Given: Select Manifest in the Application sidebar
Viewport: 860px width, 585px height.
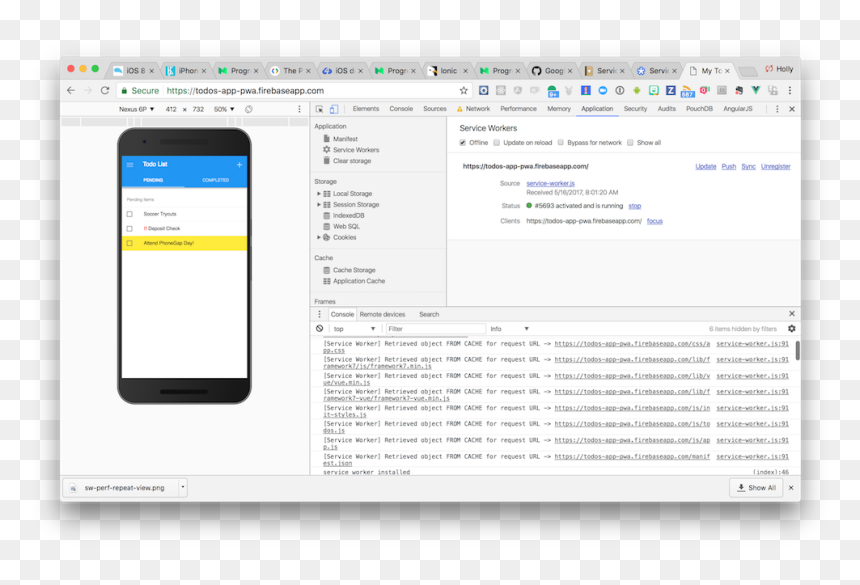Looking at the screenshot, I should [x=345, y=139].
